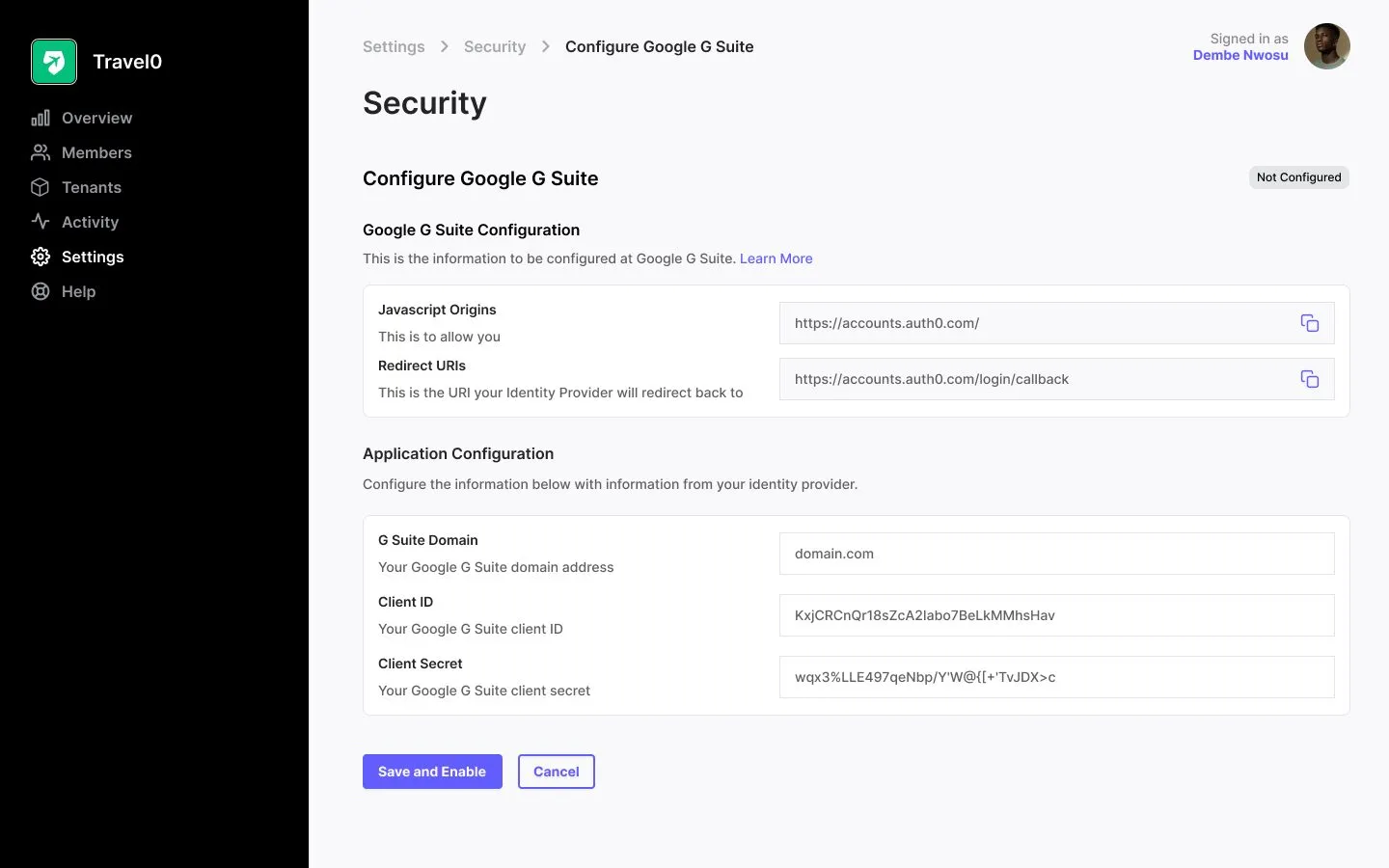Click the Redirect URIs label

(x=422, y=366)
